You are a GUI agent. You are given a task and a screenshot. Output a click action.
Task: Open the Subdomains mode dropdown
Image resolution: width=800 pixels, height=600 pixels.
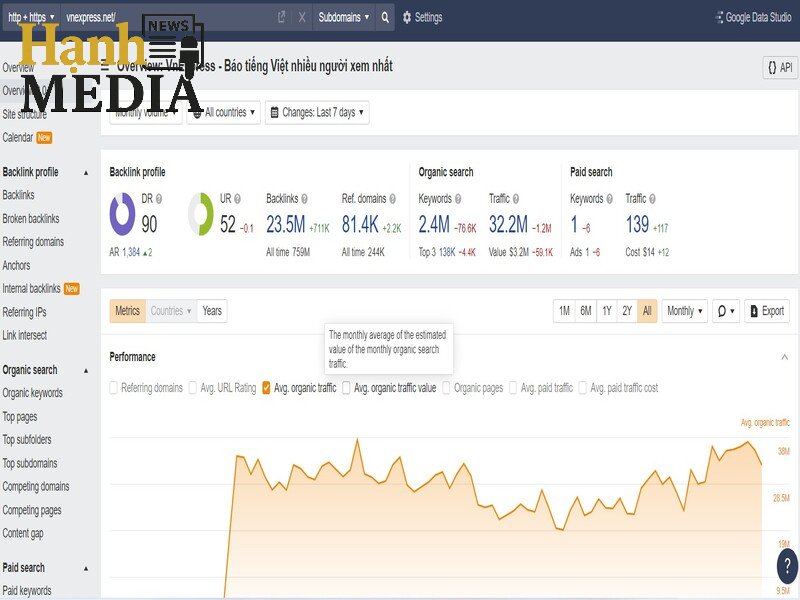pos(343,18)
